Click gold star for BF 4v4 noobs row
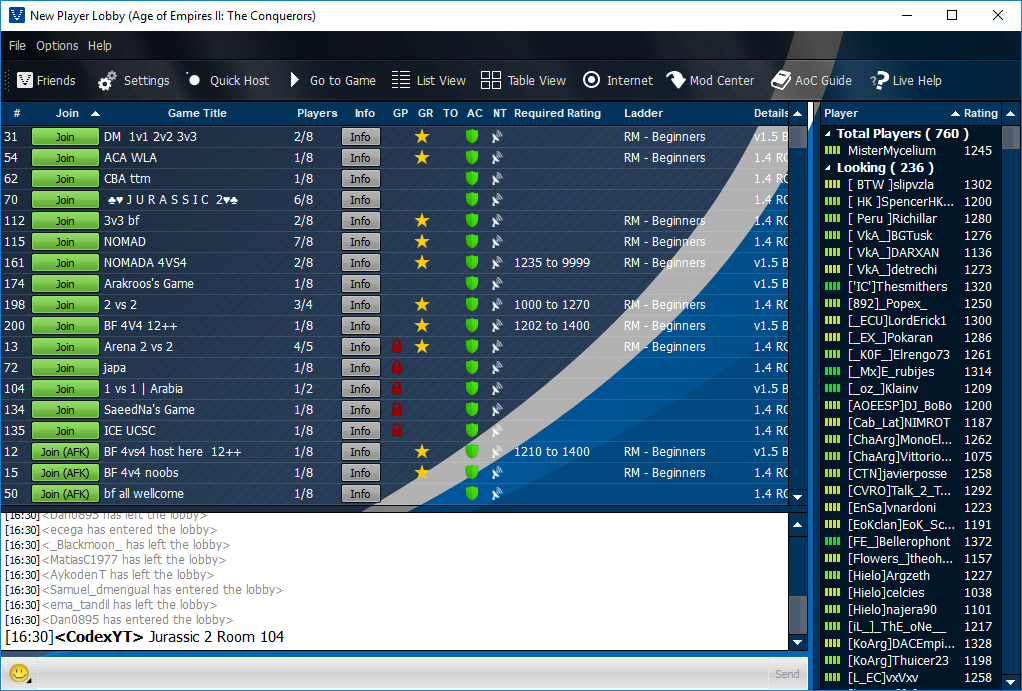The height and width of the screenshot is (691, 1022). (422, 472)
